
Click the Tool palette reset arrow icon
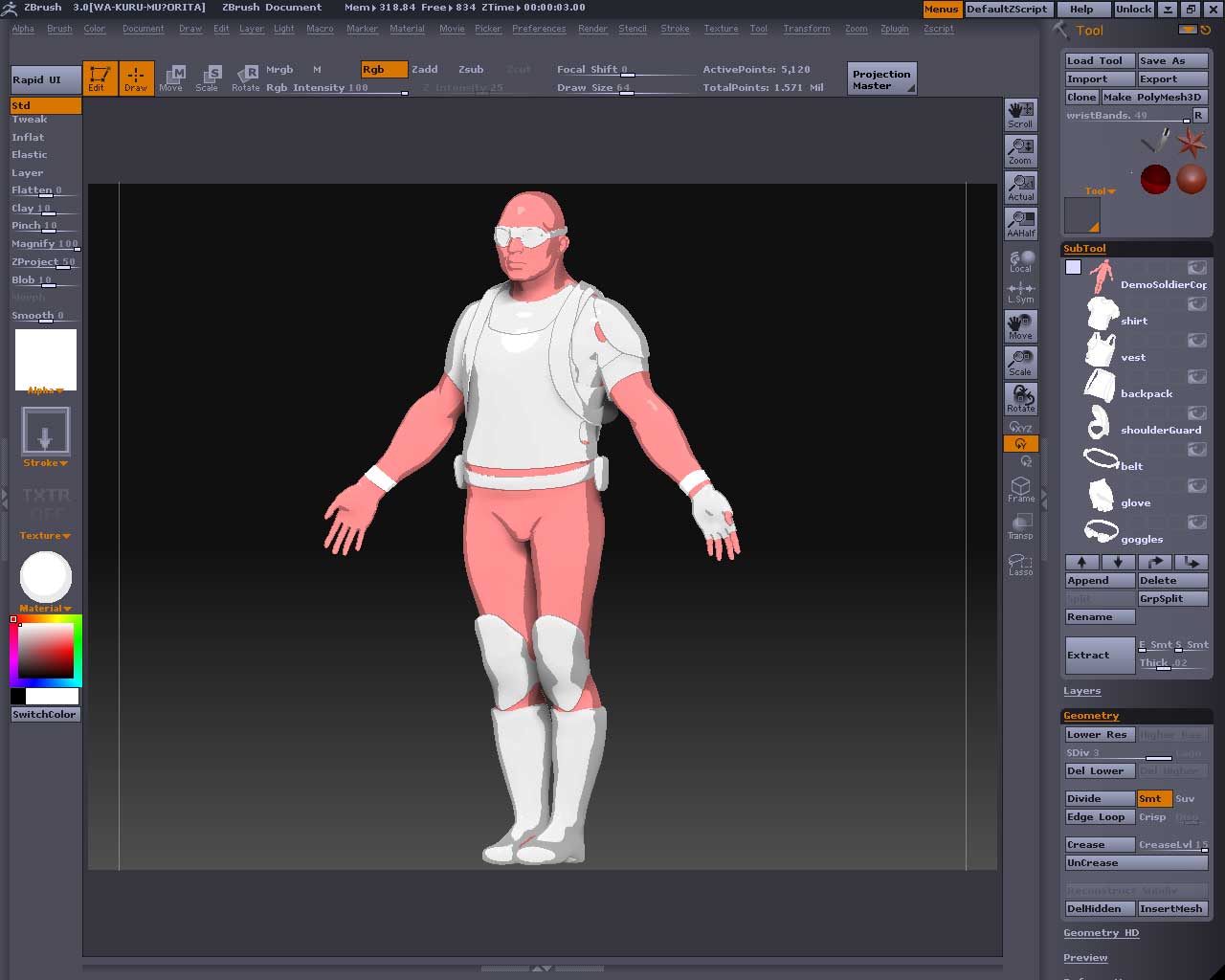click(1206, 31)
